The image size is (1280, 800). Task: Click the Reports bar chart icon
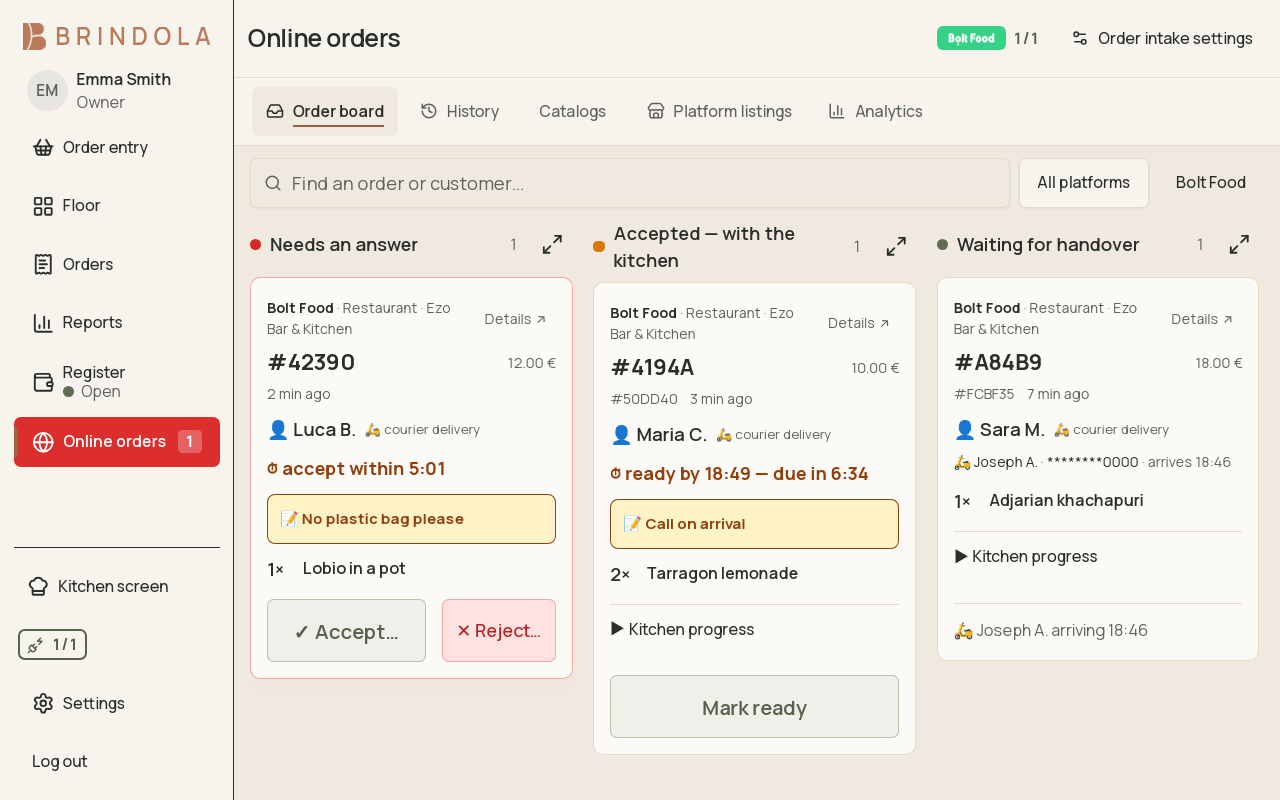tap(43, 322)
